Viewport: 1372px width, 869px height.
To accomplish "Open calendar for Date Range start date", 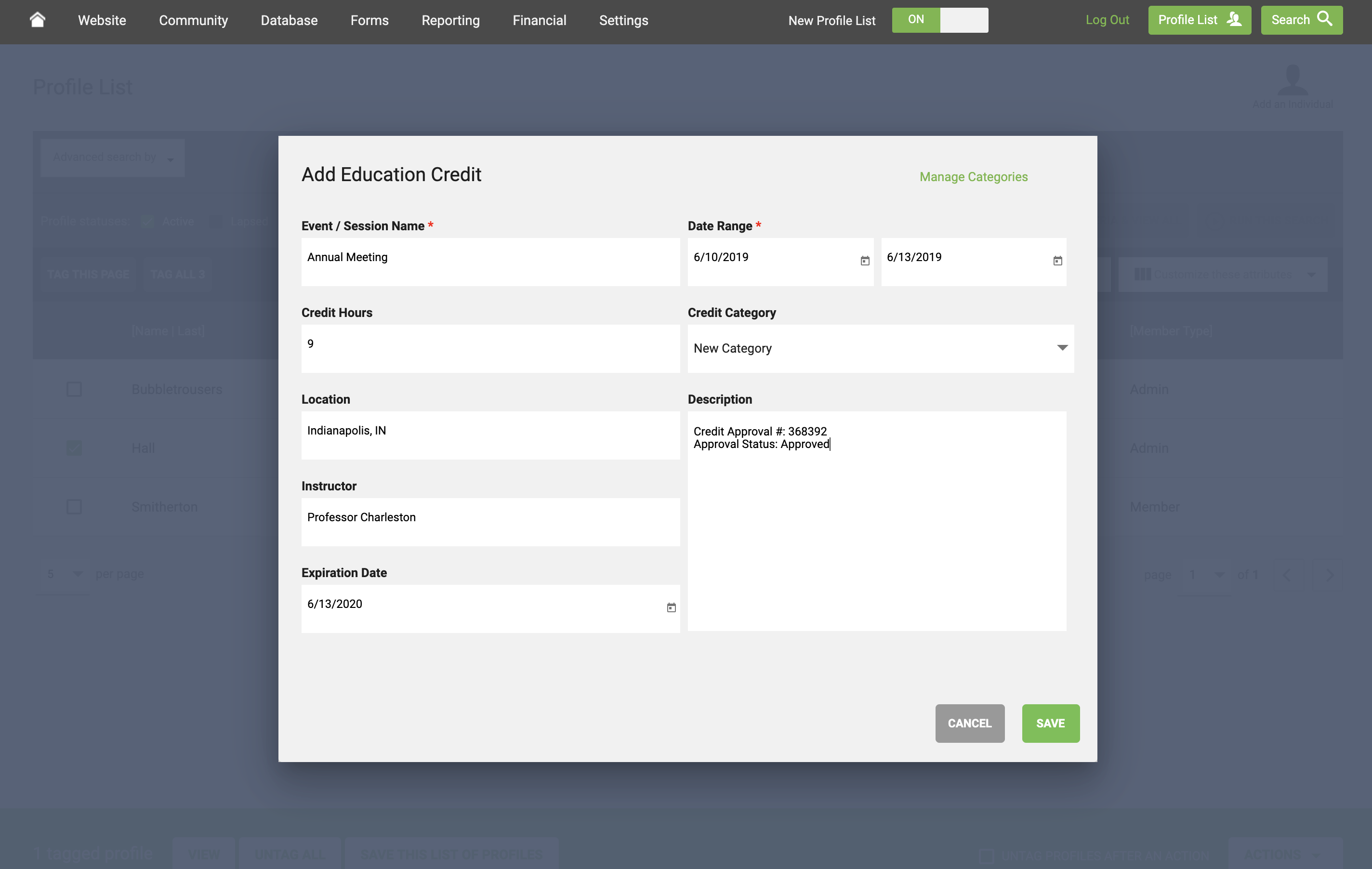I will pos(864,261).
